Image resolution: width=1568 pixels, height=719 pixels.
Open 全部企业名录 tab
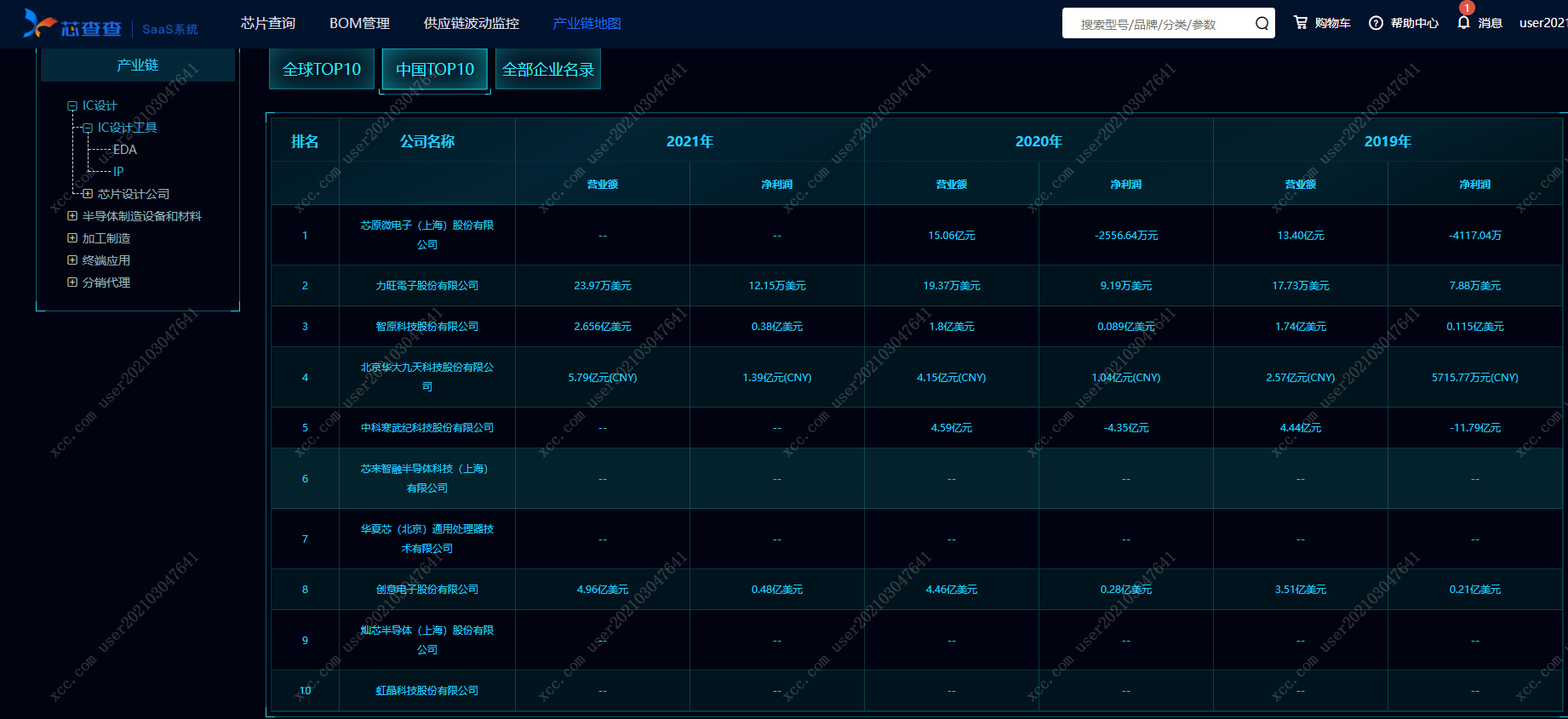(x=548, y=69)
